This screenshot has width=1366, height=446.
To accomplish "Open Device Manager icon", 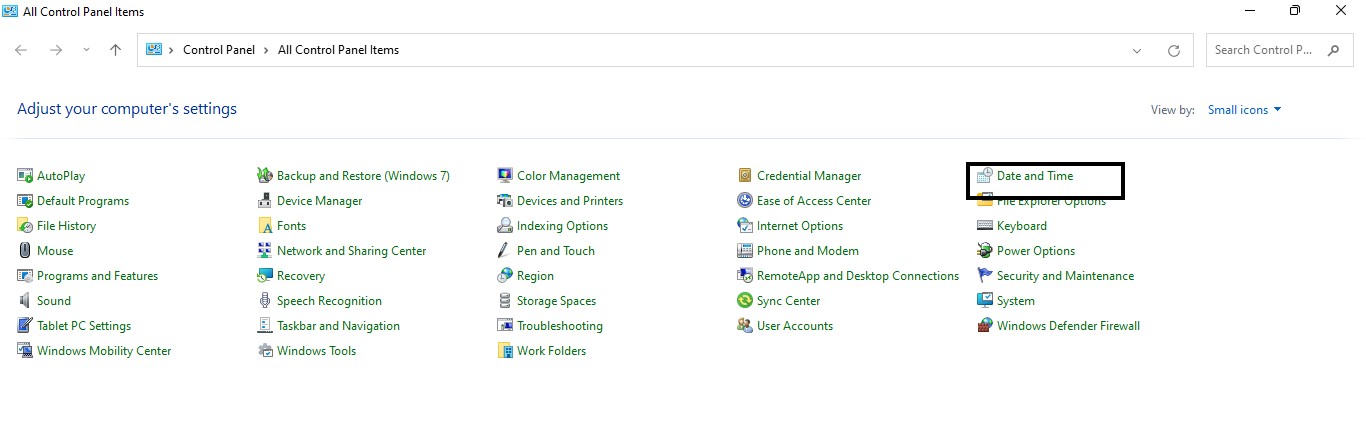I will pyautogui.click(x=265, y=201).
